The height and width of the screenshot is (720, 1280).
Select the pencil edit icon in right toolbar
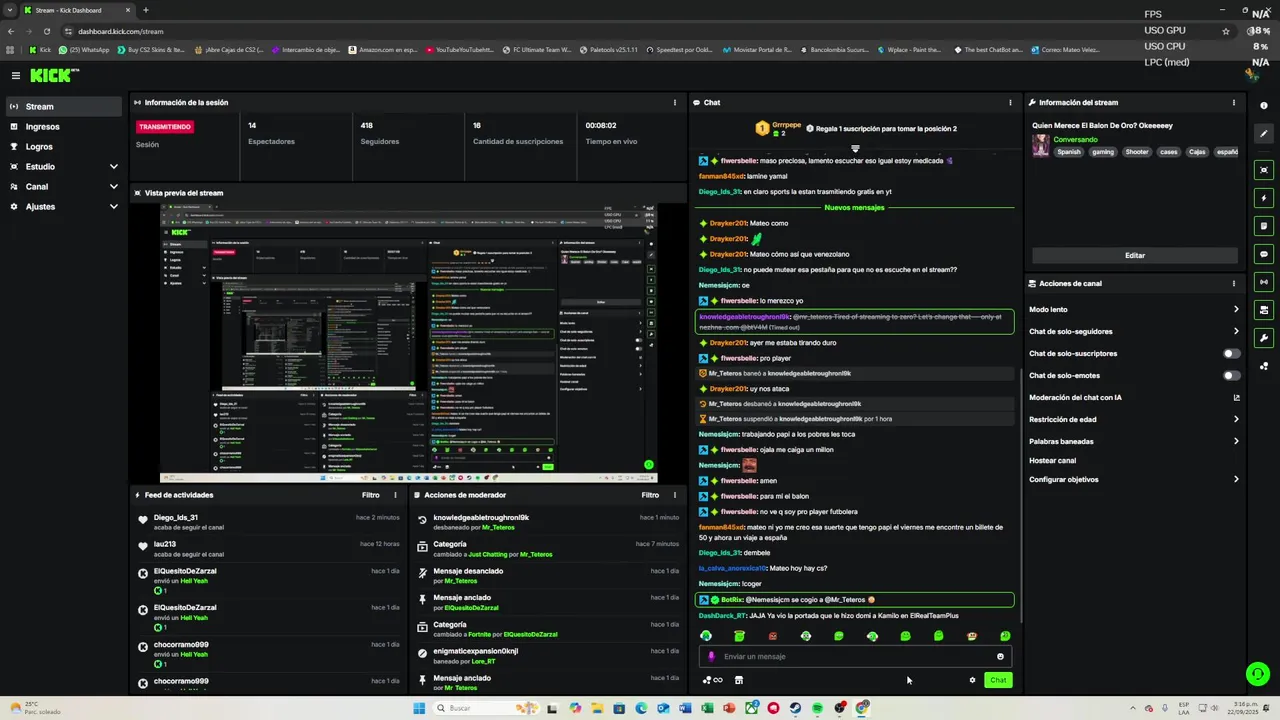coord(1264,133)
